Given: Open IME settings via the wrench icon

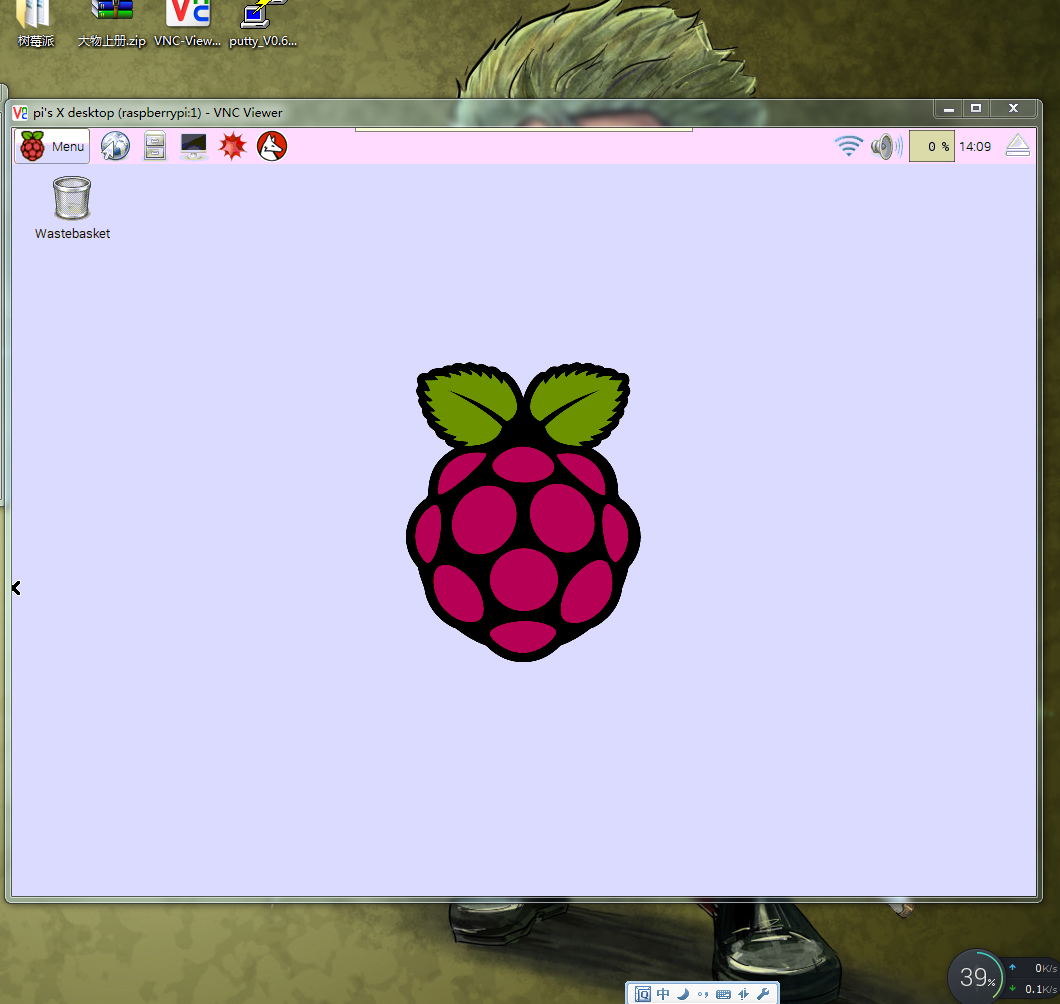Looking at the screenshot, I should pyautogui.click(x=763, y=994).
